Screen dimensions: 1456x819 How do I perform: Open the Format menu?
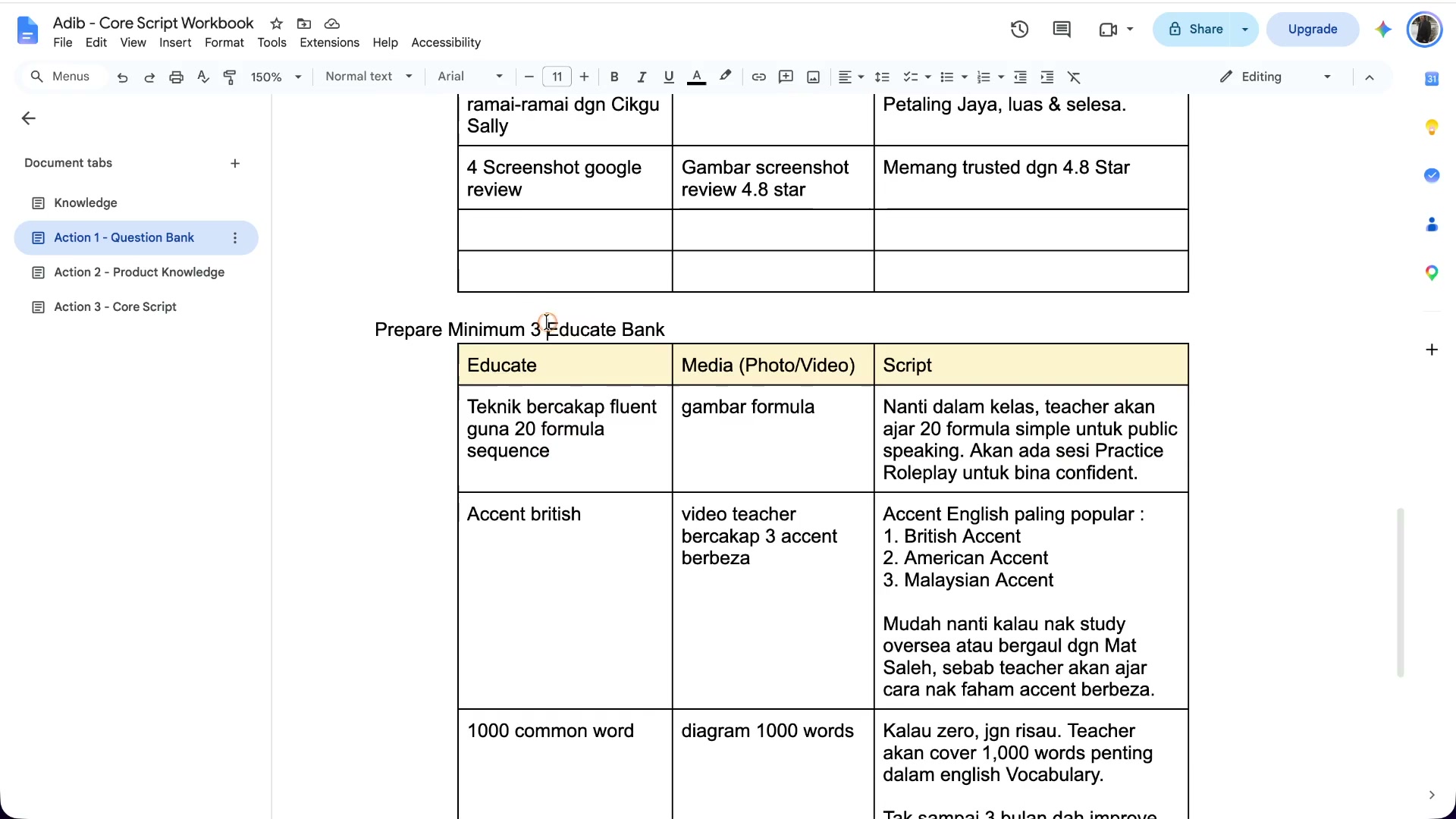click(x=224, y=43)
